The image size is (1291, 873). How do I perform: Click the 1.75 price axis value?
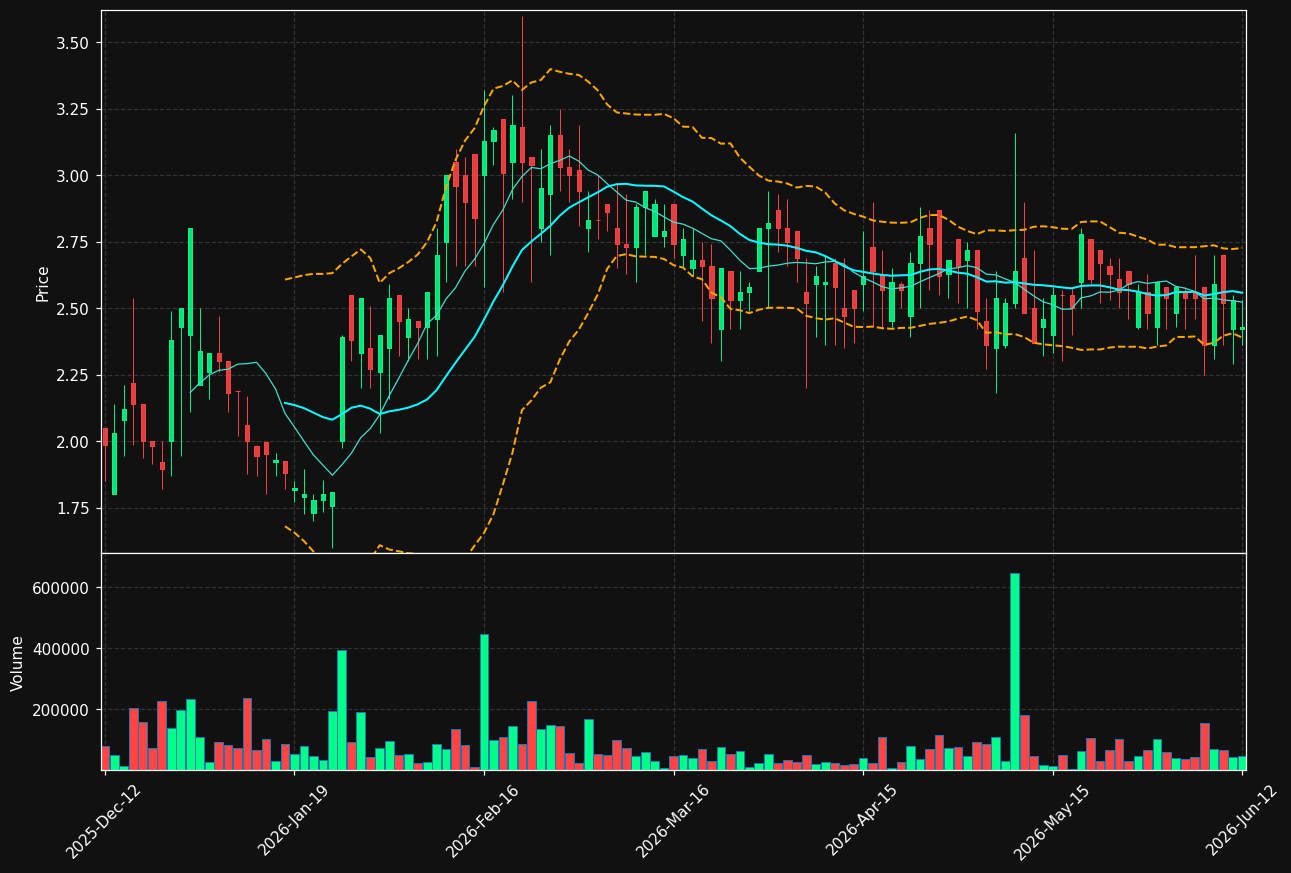point(73,508)
